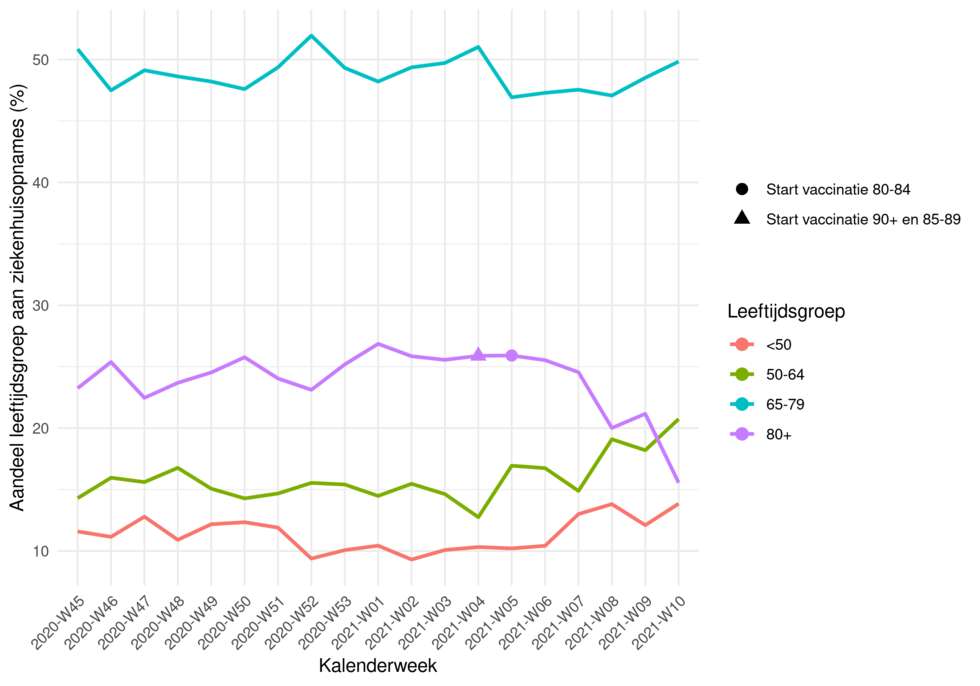
Task: Click the 2020-W52 x-axis label
Action: click(x=291, y=620)
